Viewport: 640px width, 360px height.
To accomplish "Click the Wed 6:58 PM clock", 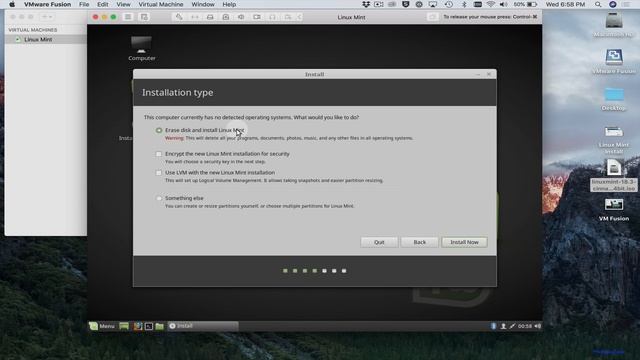I will tap(565, 4).
